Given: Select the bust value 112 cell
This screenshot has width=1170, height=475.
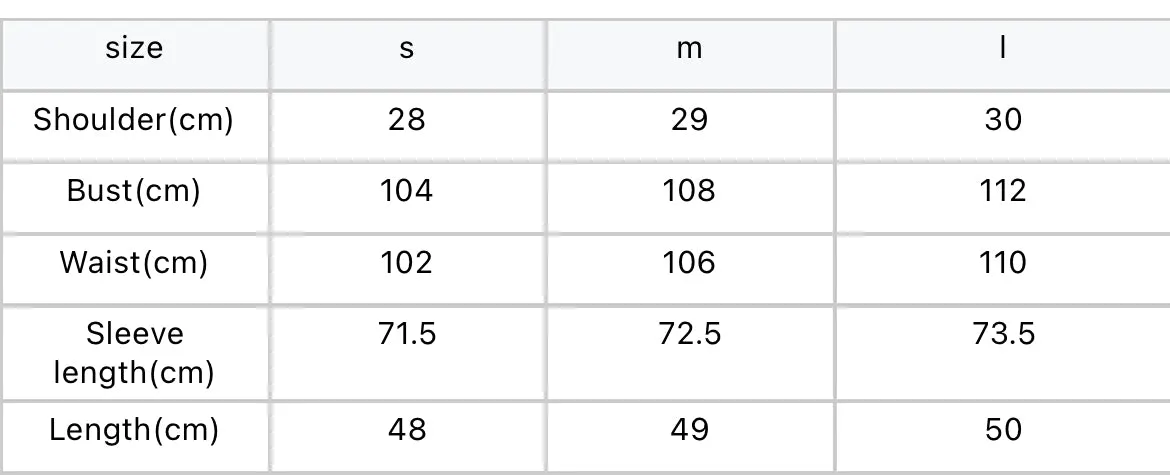Looking at the screenshot, I should [x=1003, y=197].
